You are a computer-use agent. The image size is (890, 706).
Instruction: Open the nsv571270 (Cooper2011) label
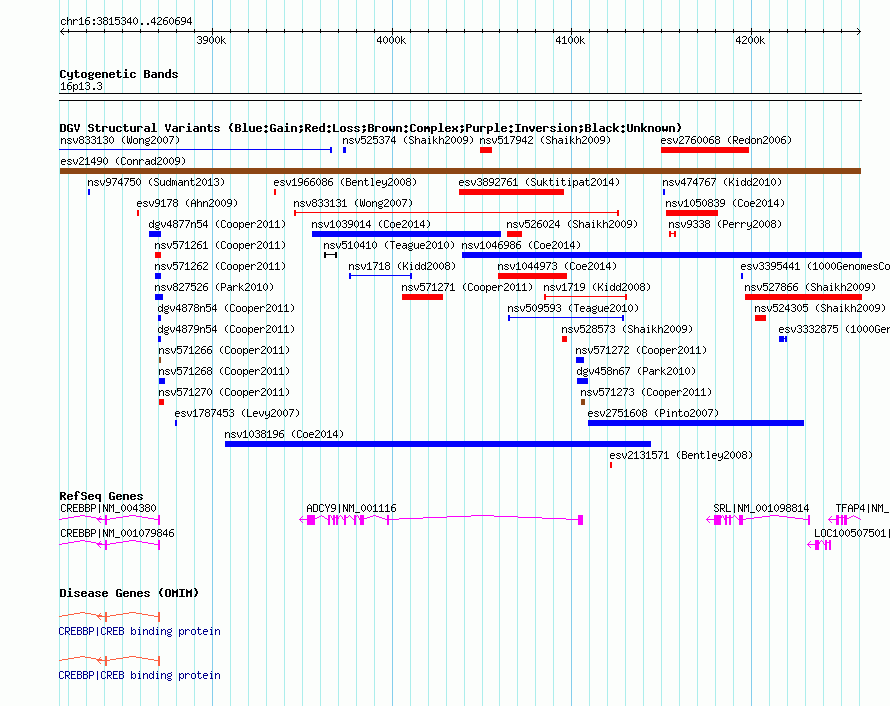(224, 392)
